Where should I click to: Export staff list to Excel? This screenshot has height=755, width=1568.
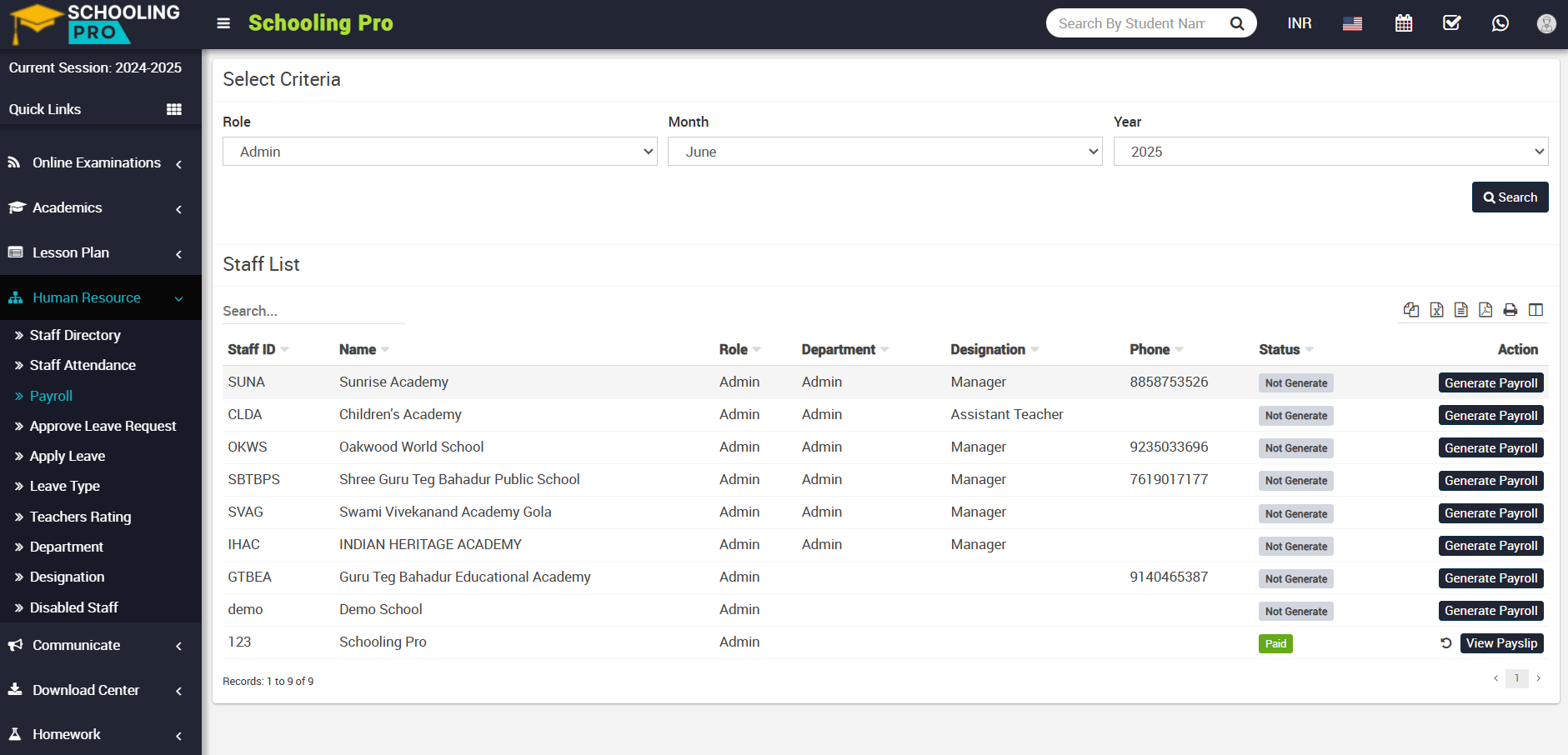[1436, 310]
